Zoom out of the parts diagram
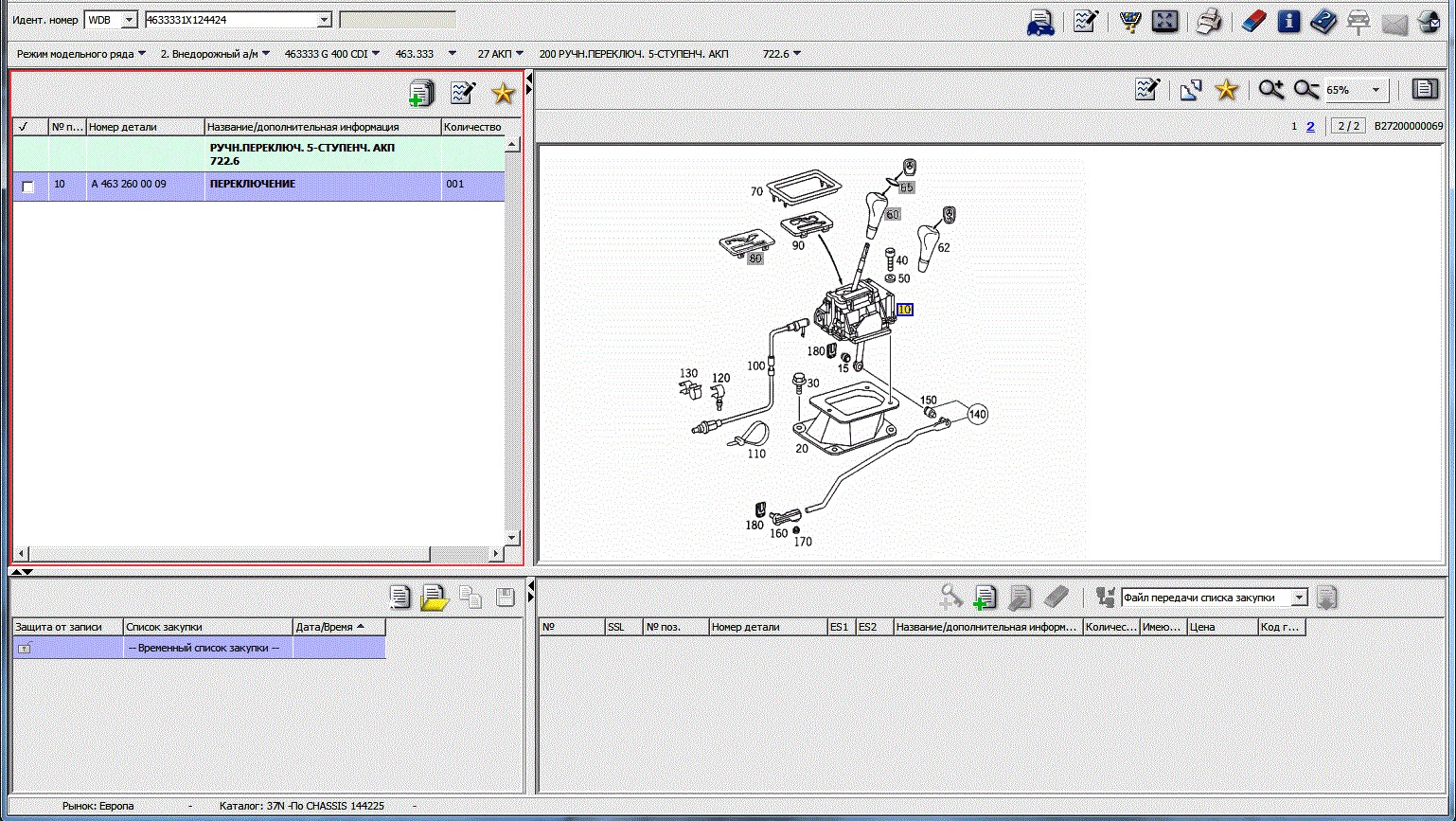The height and width of the screenshot is (821, 1456). pyautogui.click(x=1306, y=90)
